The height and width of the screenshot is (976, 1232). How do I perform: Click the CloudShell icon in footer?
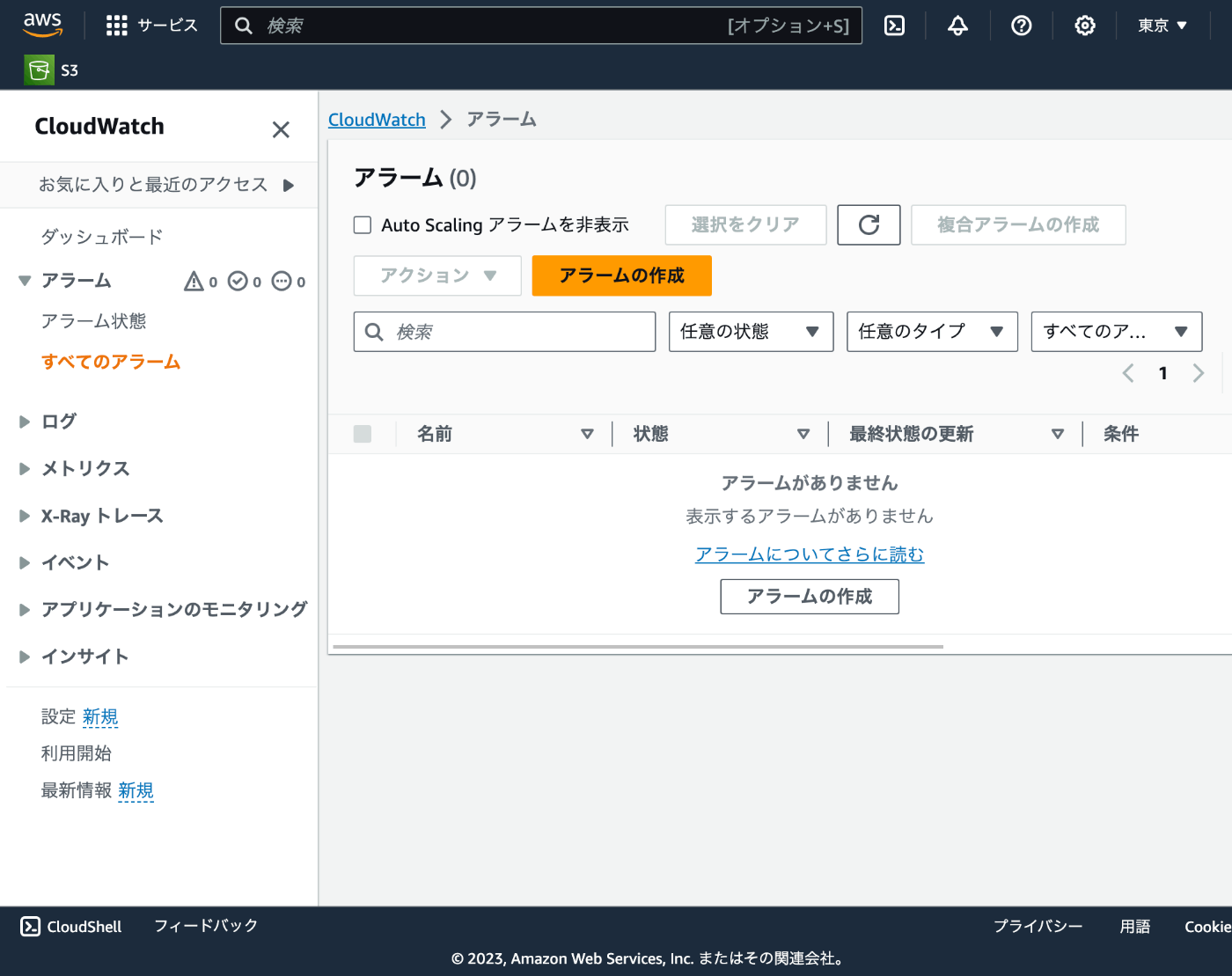[30, 926]
